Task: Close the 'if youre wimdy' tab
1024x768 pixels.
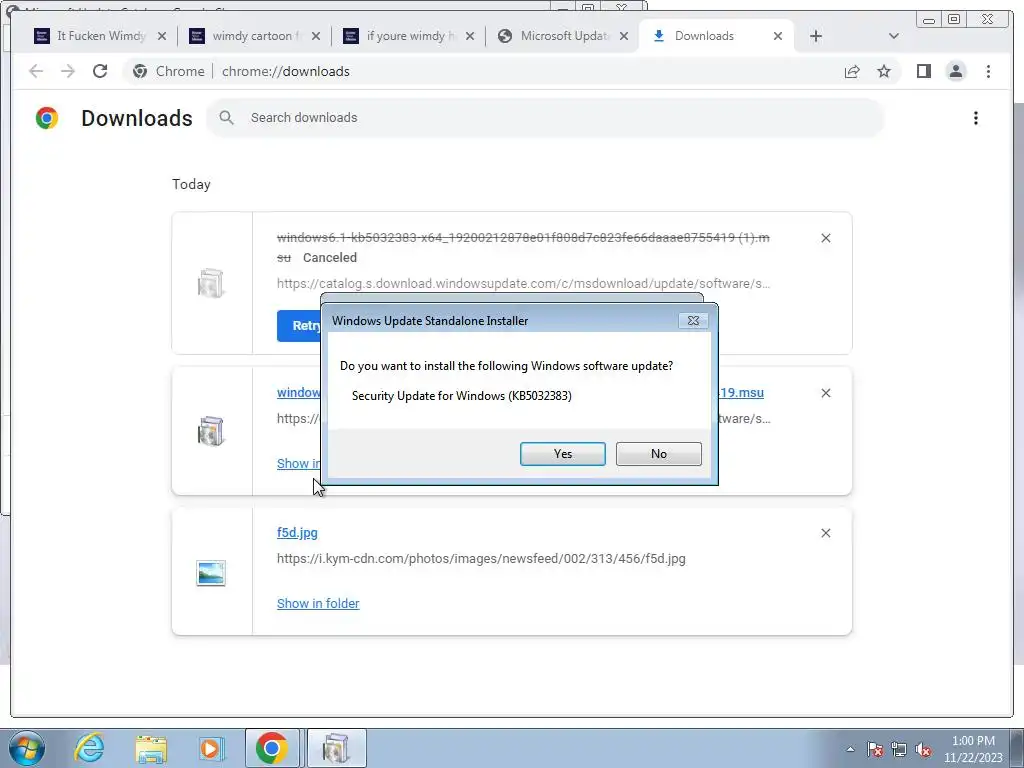Action: tap(470, 36)
